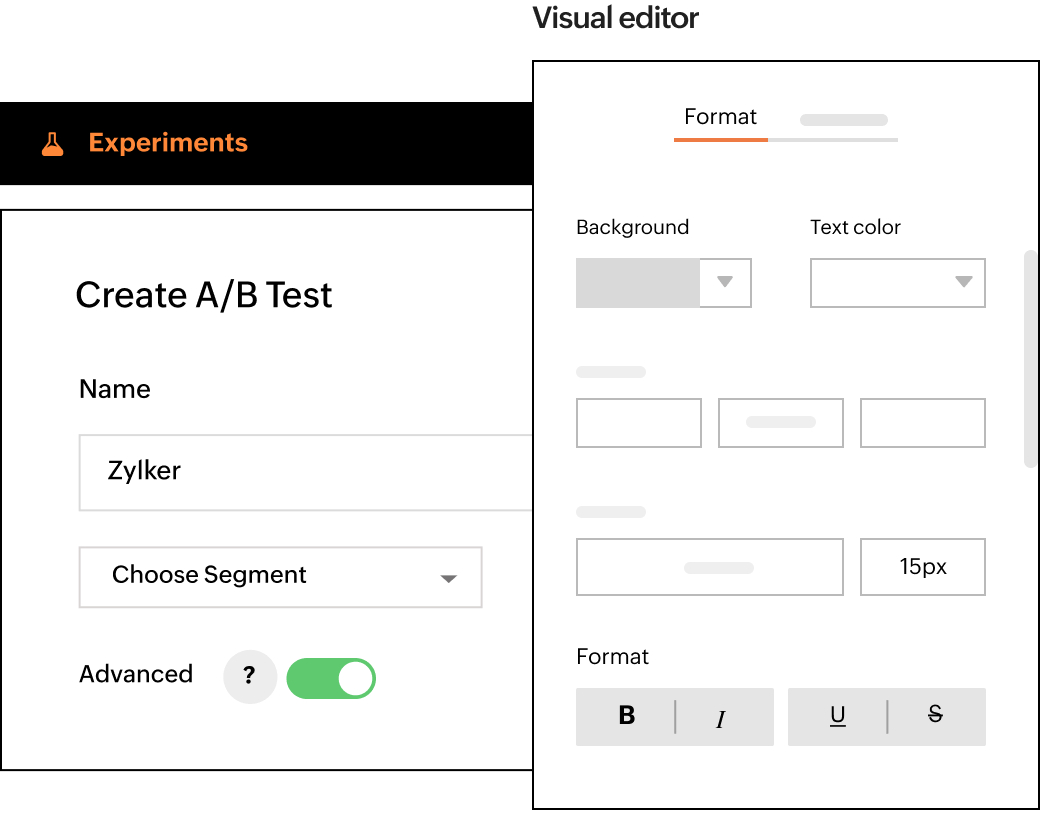Expand the Text color selector

pos(897,283)
